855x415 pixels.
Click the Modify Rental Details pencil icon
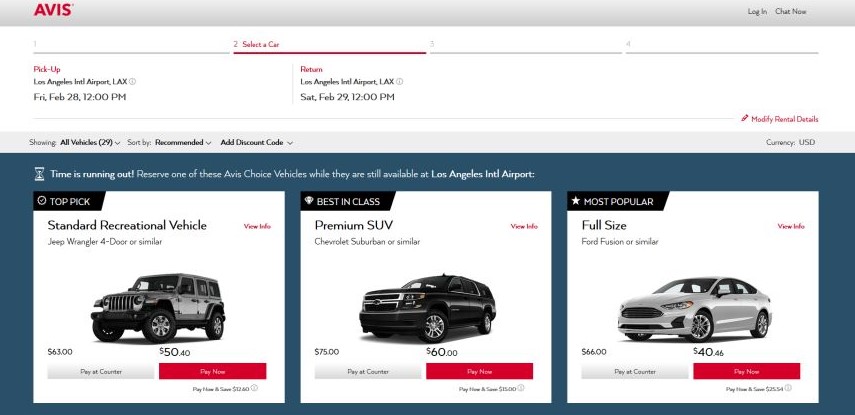click(744, 118)
